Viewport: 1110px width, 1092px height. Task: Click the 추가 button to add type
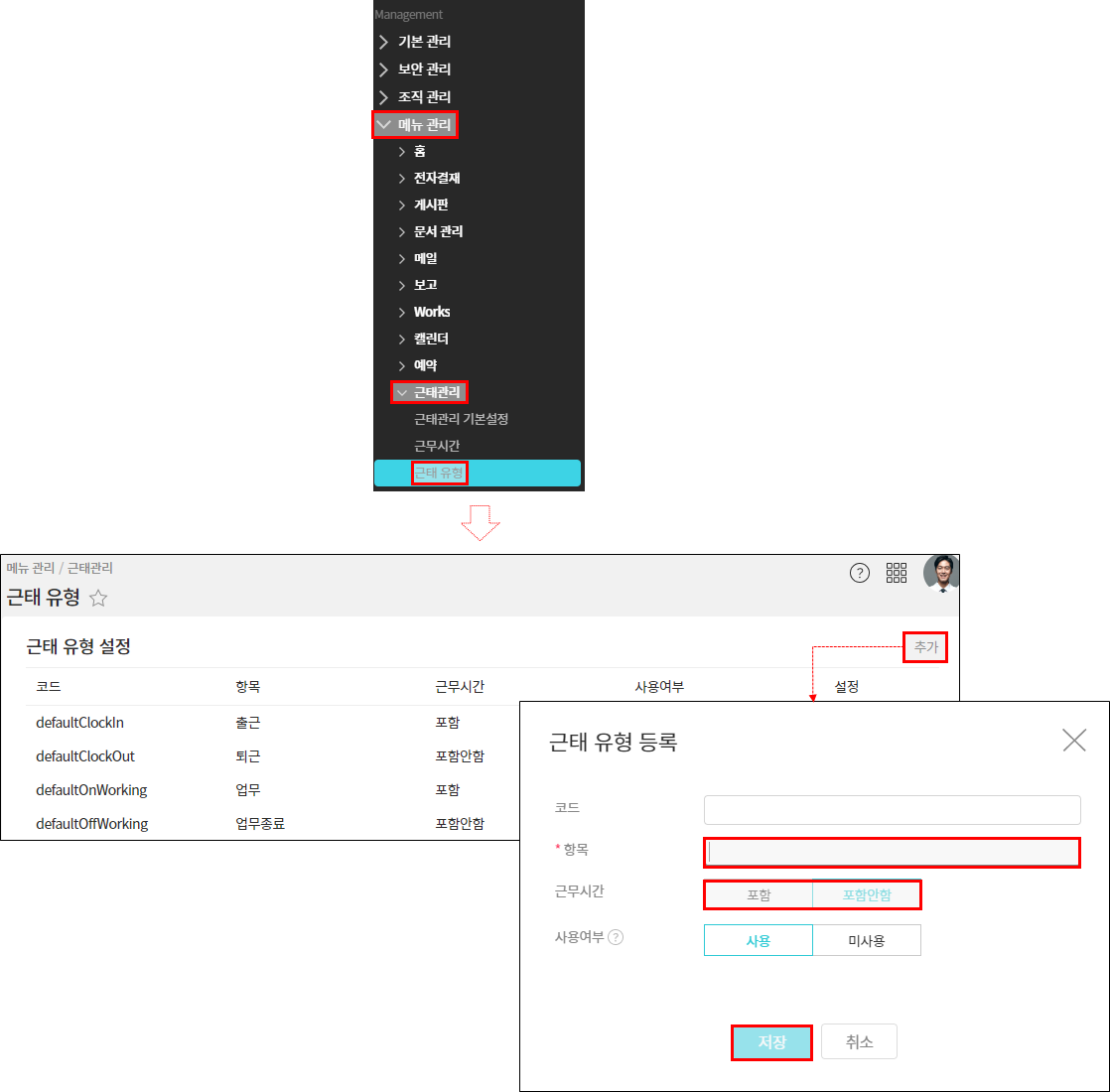(x=925, y=647)
